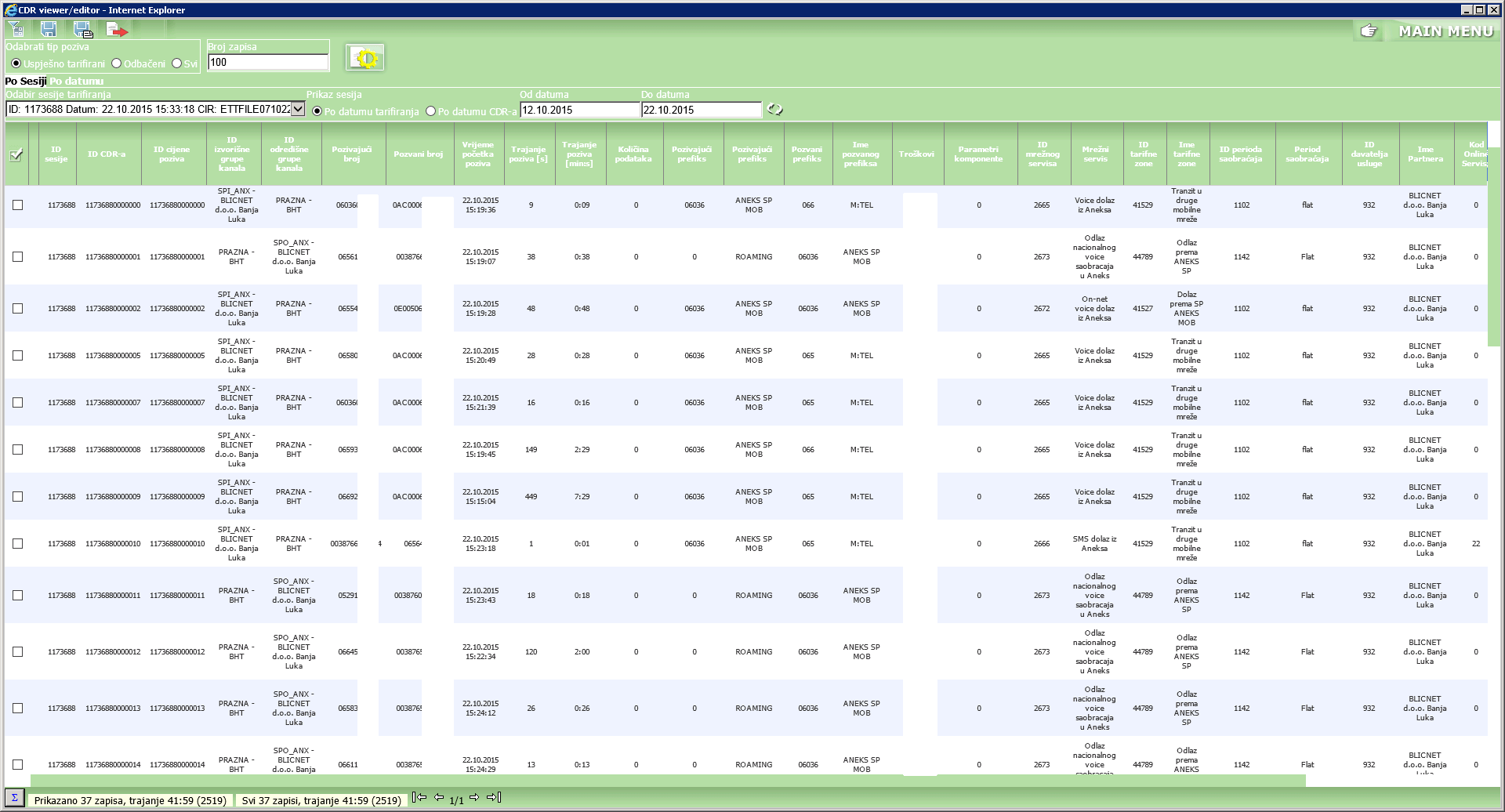Check the row with CDR 11736880000001
1505x812 pixels.
(17, 257)
